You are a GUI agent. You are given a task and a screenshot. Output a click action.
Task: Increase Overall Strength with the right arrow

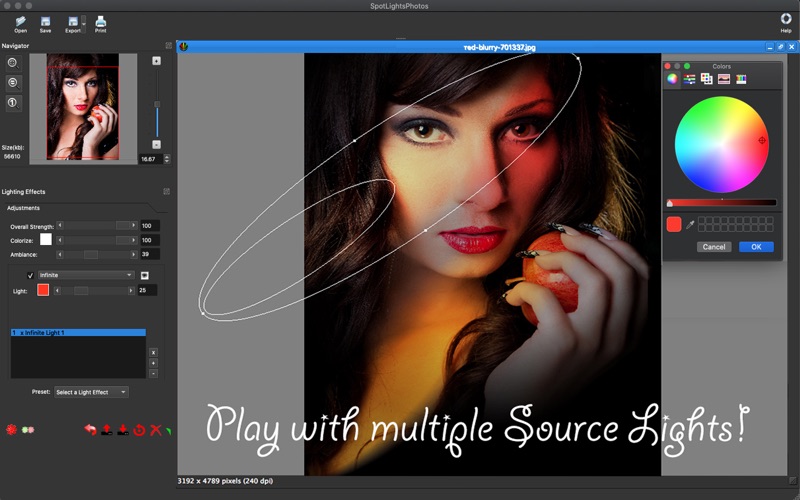pos(134,226)
